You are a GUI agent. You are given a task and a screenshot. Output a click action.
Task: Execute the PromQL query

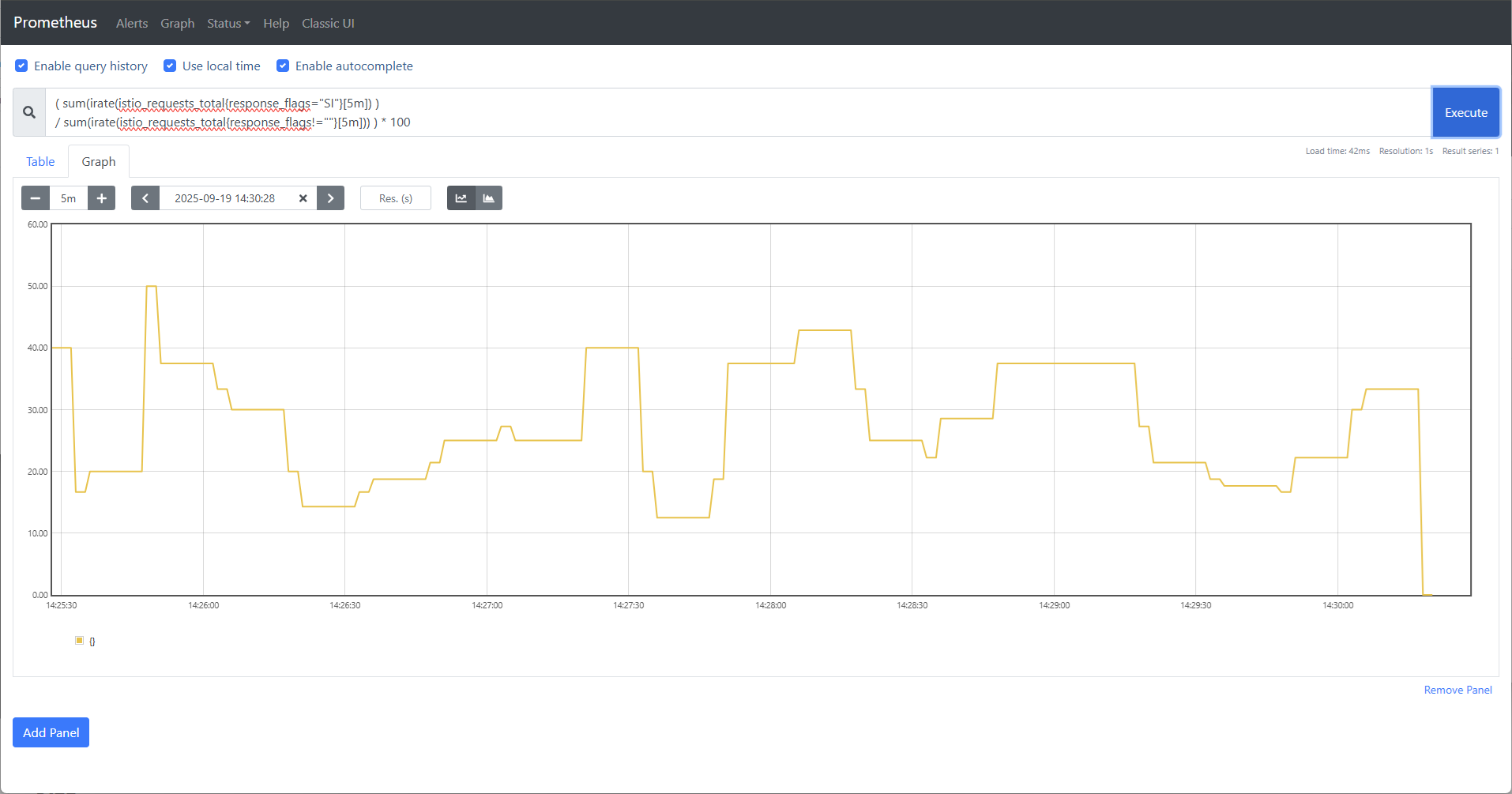point(1465,111)
